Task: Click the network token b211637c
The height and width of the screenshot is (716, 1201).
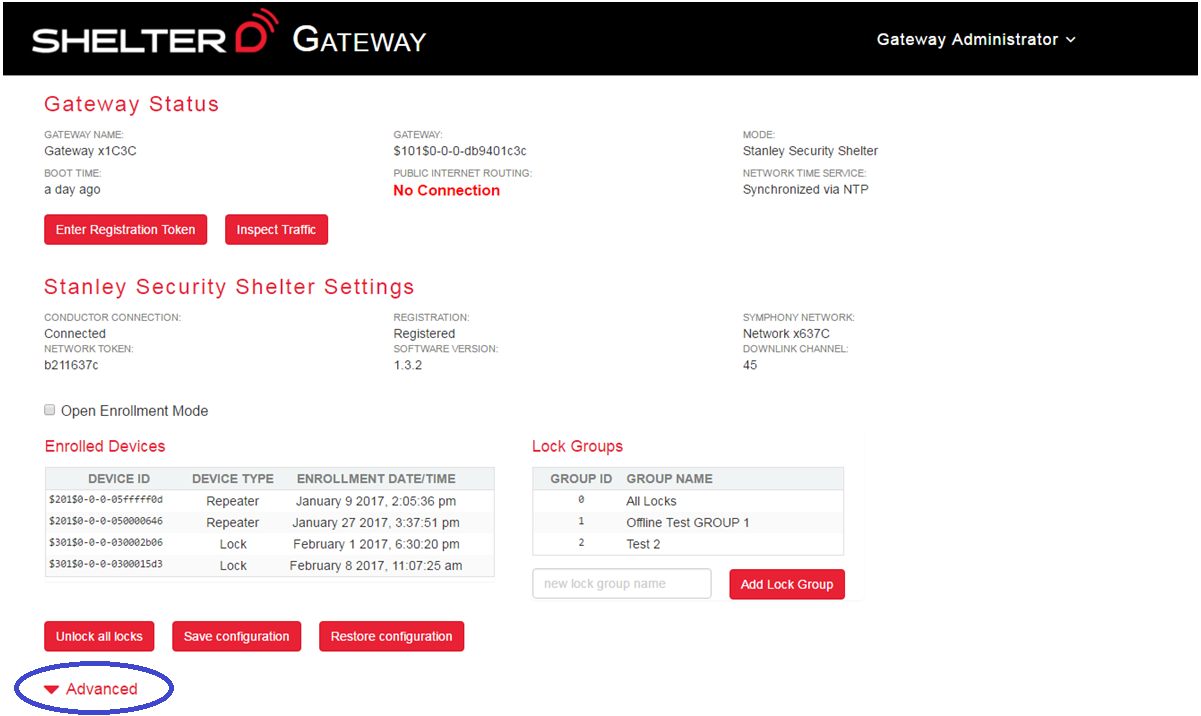Action: 71,365
